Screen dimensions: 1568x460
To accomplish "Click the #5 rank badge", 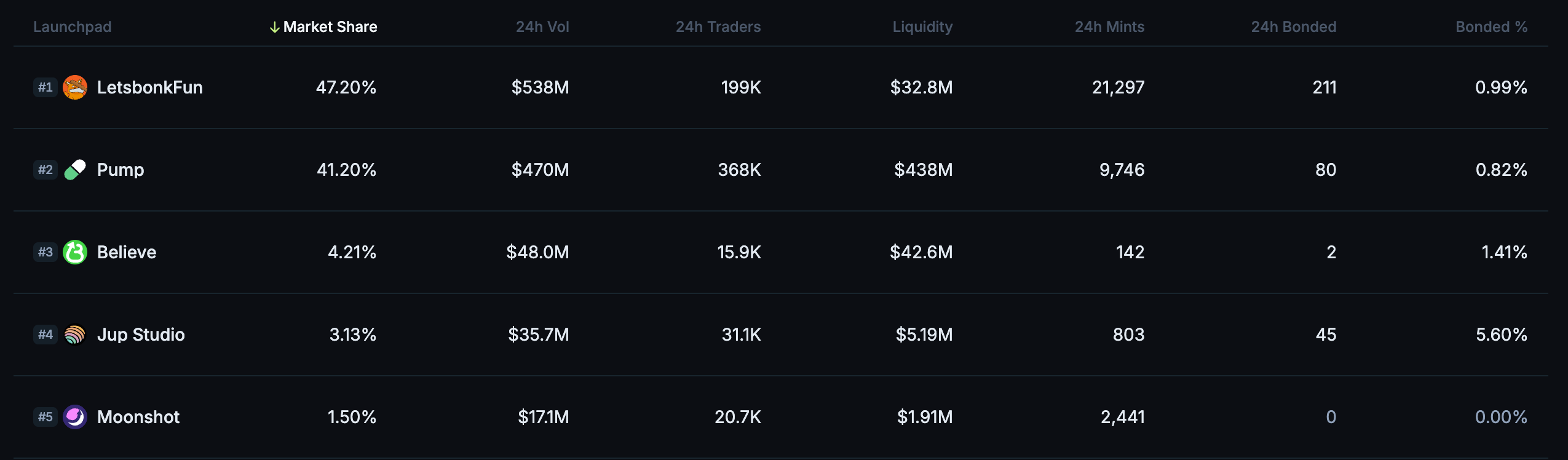I will click(x=46, y=417).
